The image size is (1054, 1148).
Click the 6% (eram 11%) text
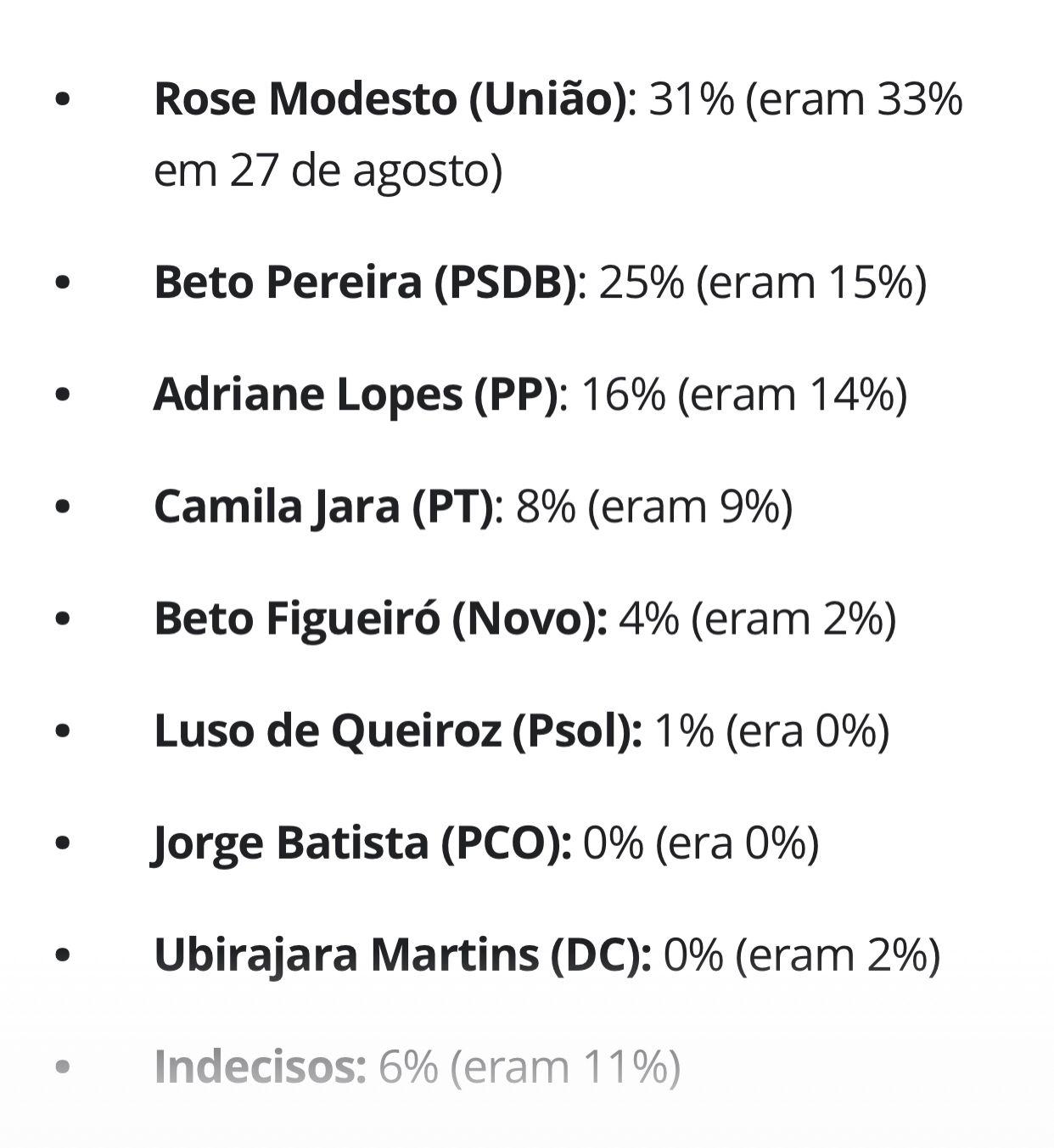(x=530, y=1067)
